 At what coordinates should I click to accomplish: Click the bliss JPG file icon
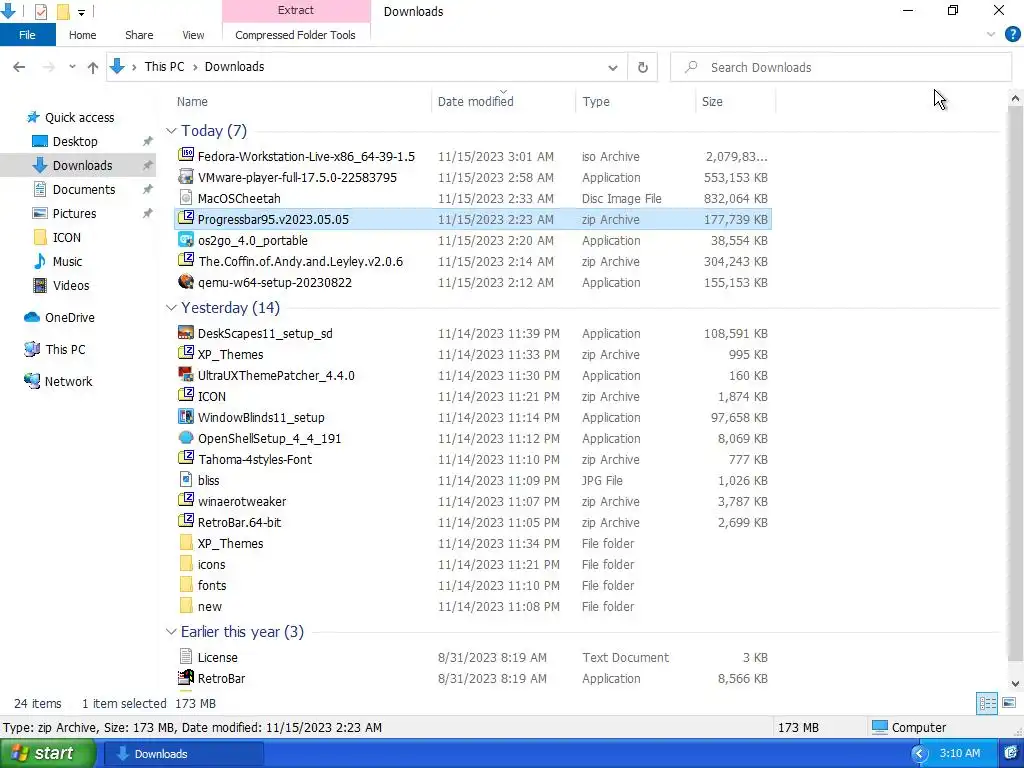pos(186,479)
